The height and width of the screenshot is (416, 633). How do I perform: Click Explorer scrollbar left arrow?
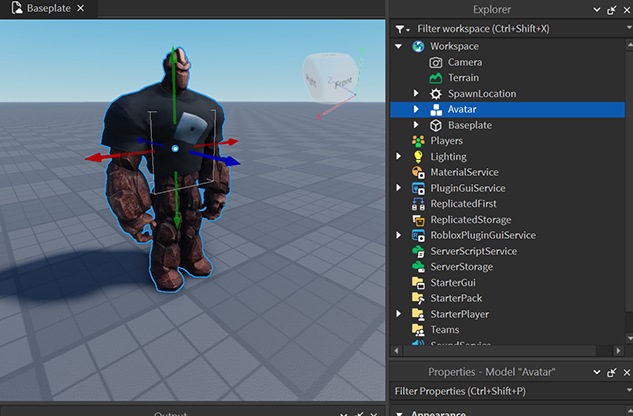pos(396,351)
